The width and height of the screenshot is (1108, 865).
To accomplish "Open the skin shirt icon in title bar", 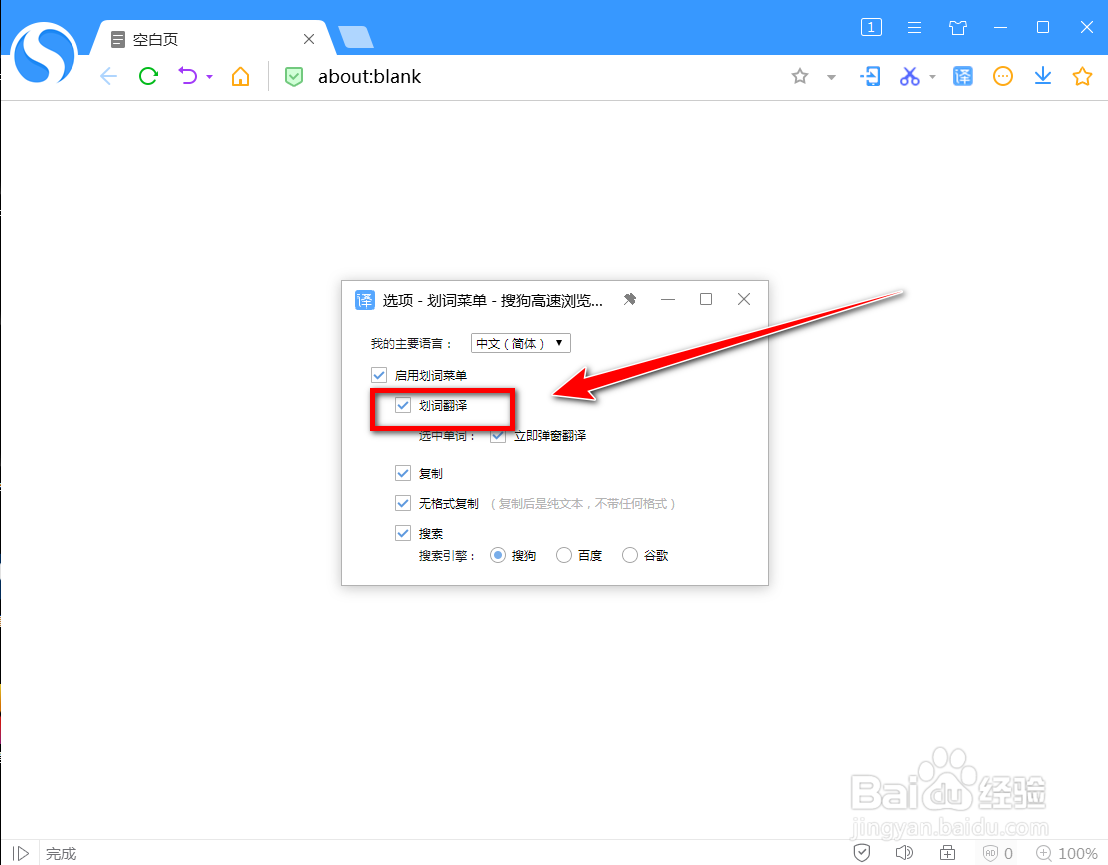I will 957,28.
